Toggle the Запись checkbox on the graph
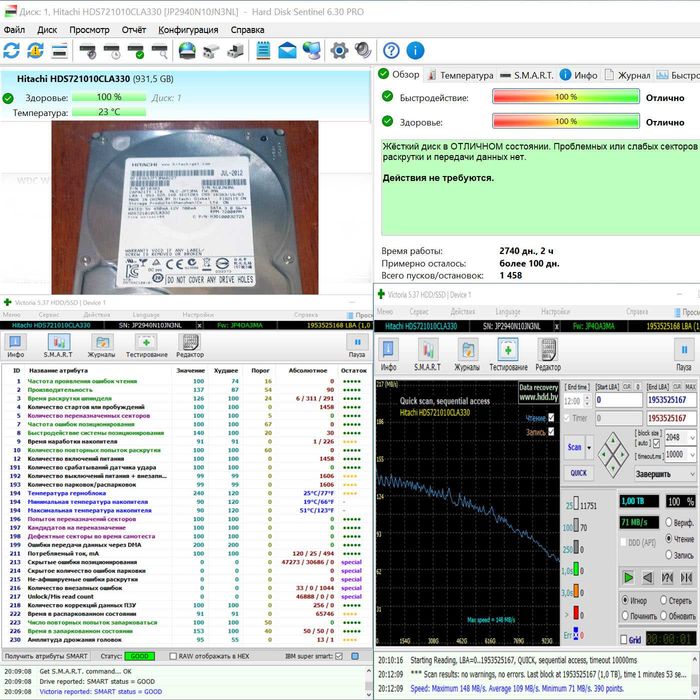 click(x=551, y=432)
